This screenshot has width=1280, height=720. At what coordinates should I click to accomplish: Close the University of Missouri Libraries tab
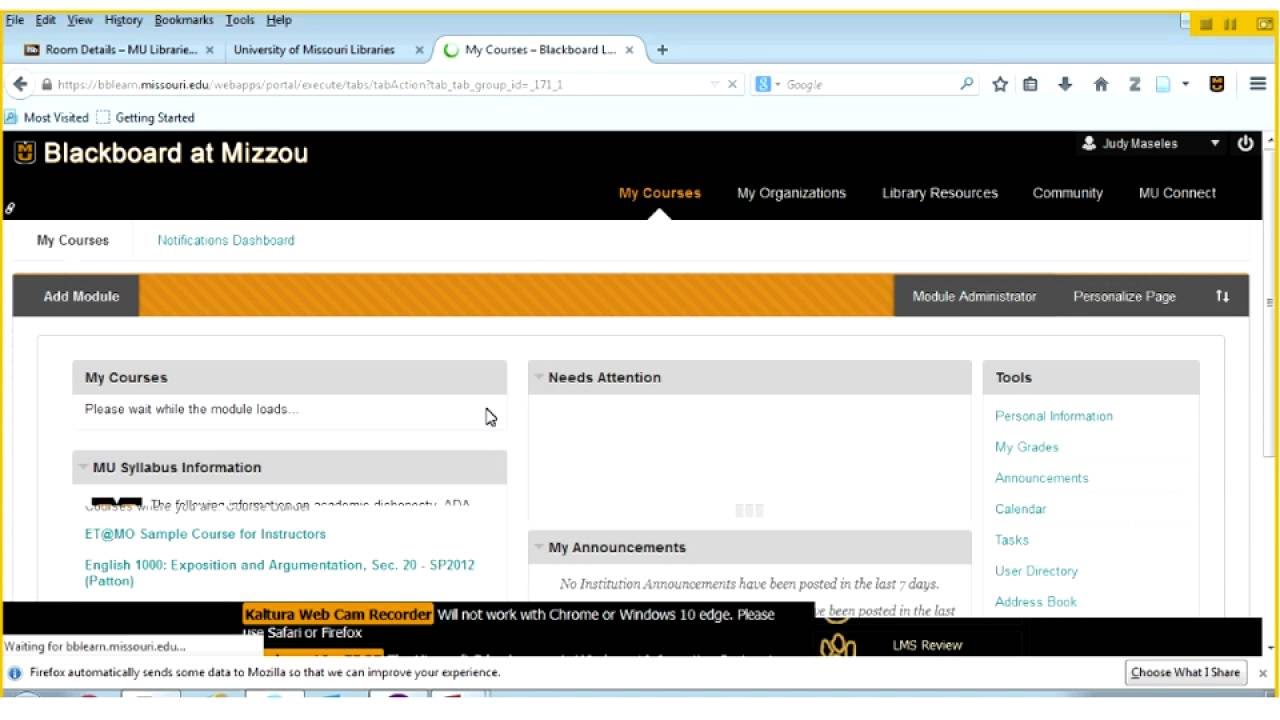point(419,50)
